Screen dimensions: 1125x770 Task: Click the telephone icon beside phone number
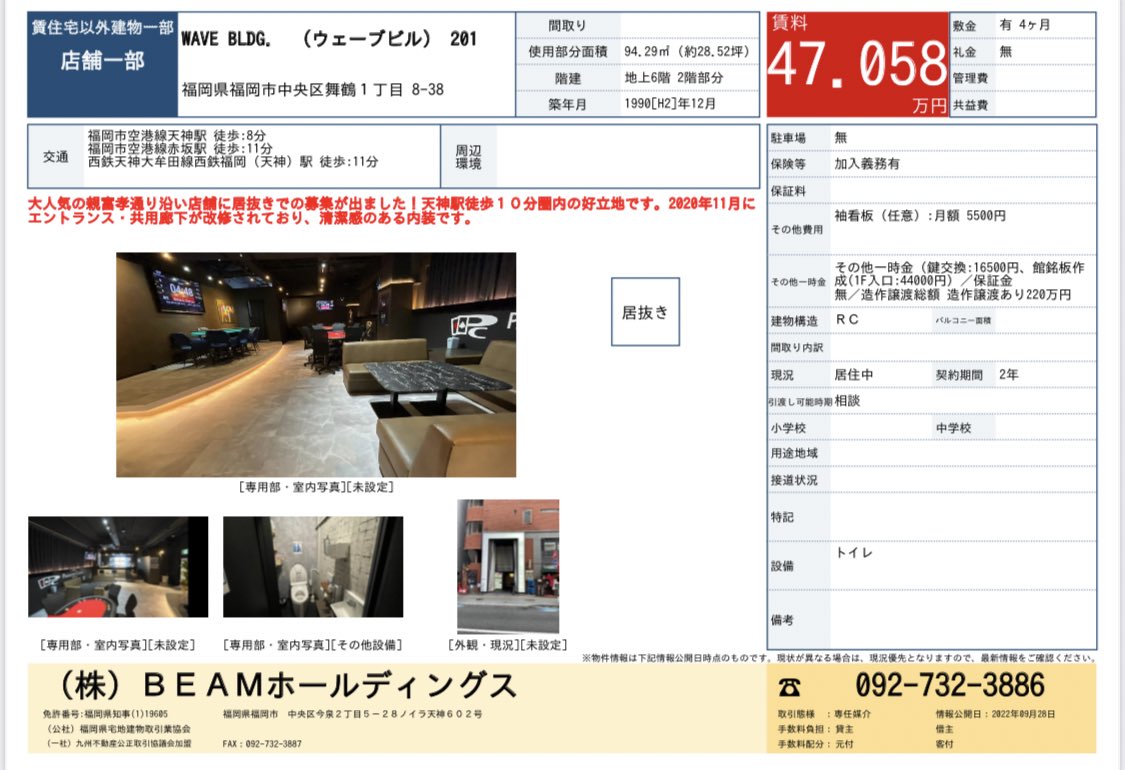coord(789,687)
